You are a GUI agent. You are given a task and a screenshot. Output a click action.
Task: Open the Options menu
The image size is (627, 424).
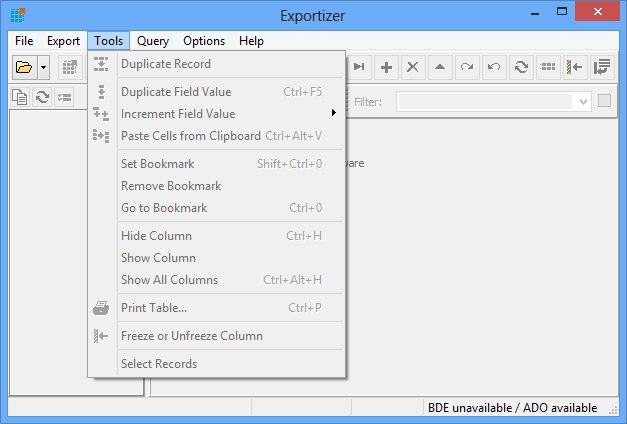pyautogui.click(x=204, y=41)
